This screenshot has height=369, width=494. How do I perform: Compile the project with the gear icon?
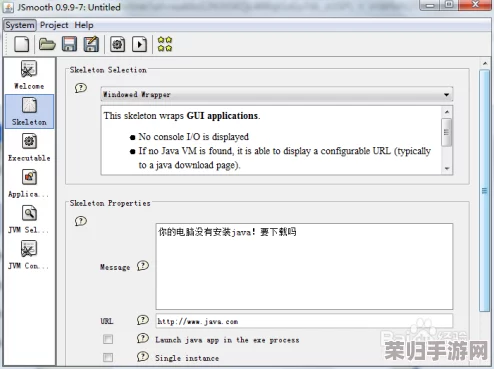pos(117,44)
